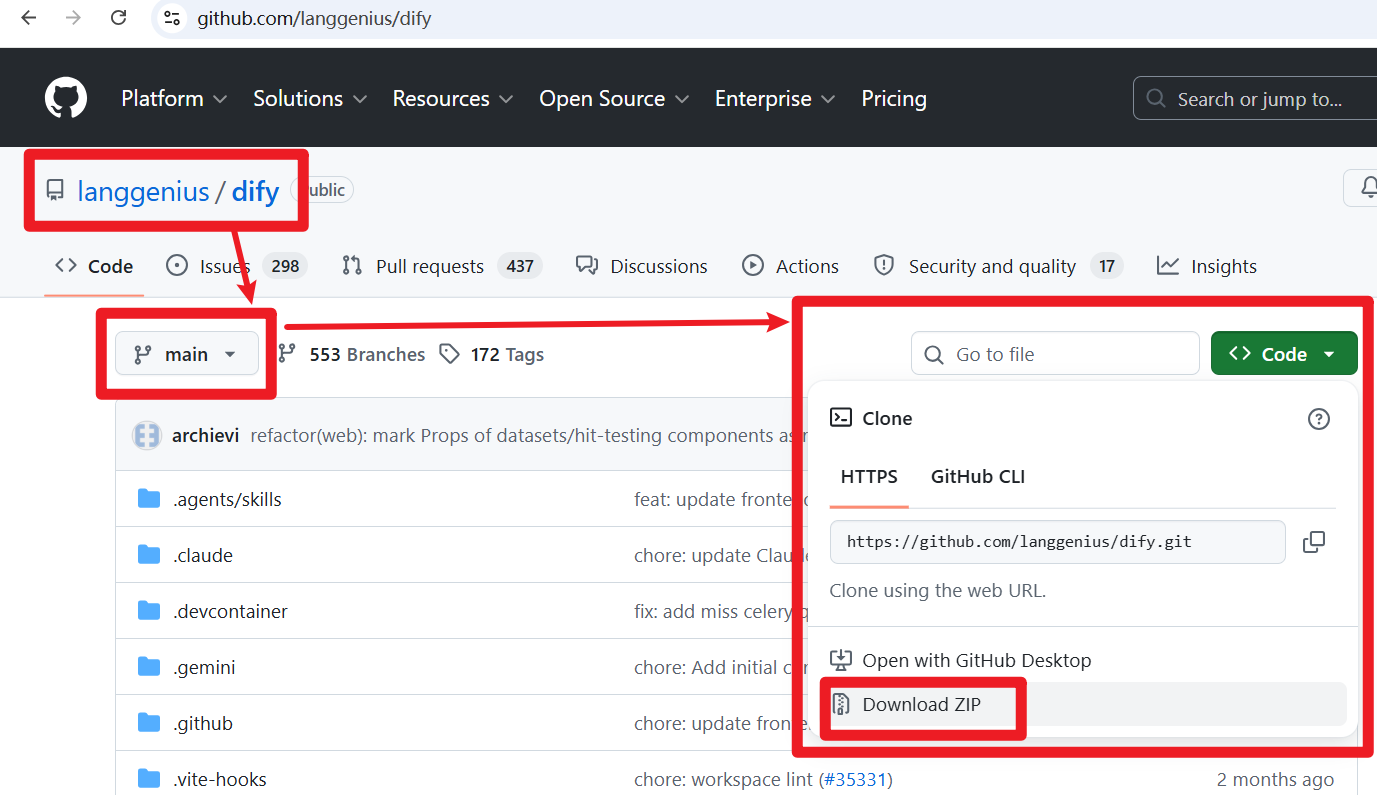This screenshot has height=795, width=1377.
Task: Select the GitHub CLI clone tab
Action: click(x=978, y=477)
